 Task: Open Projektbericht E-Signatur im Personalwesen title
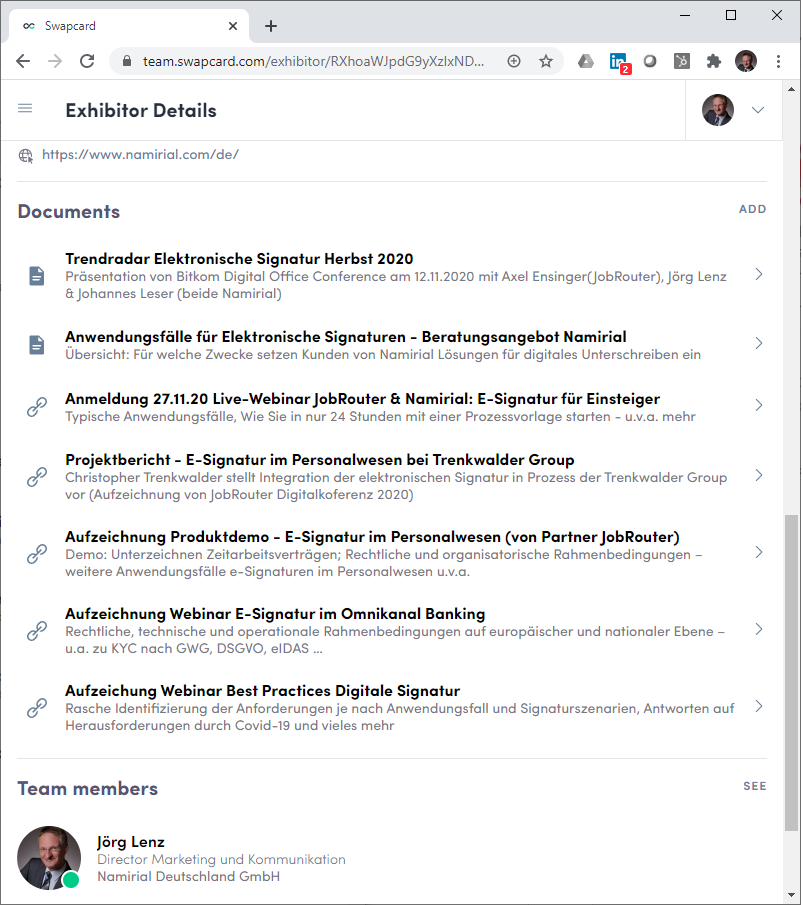(320, 460)
